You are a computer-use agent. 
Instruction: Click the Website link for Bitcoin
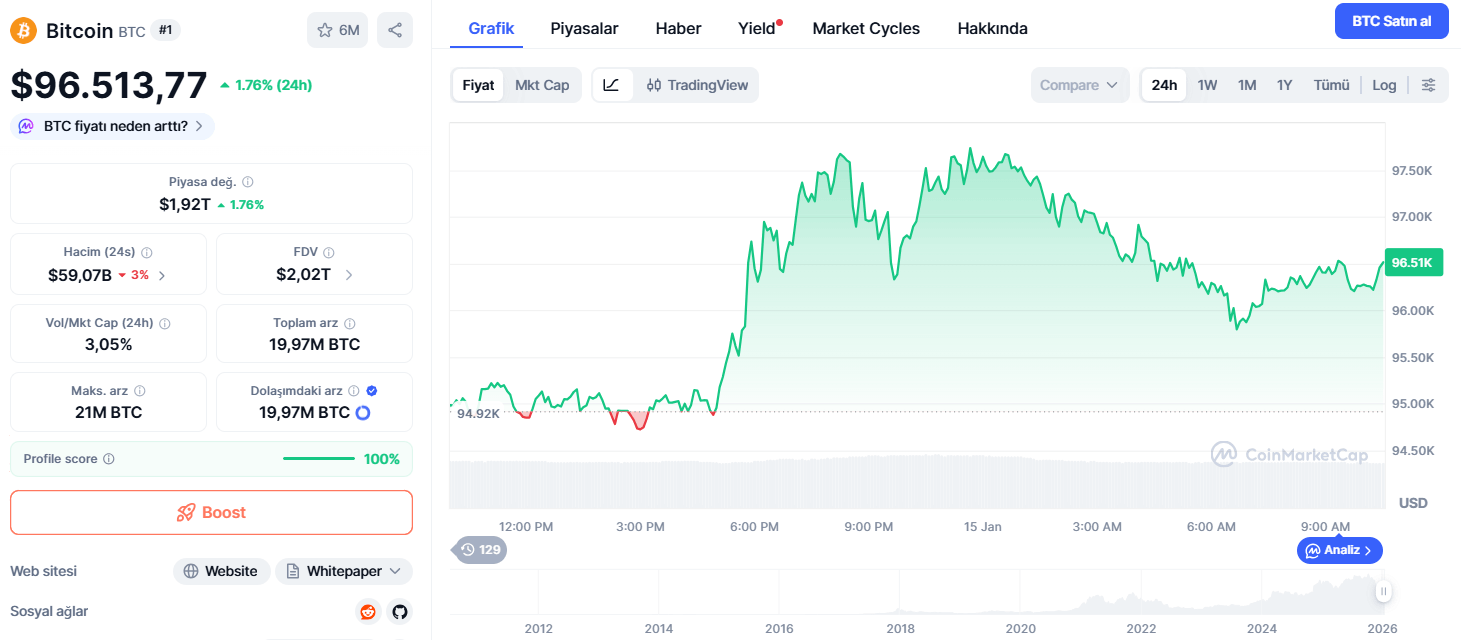[x=221, y=571]
